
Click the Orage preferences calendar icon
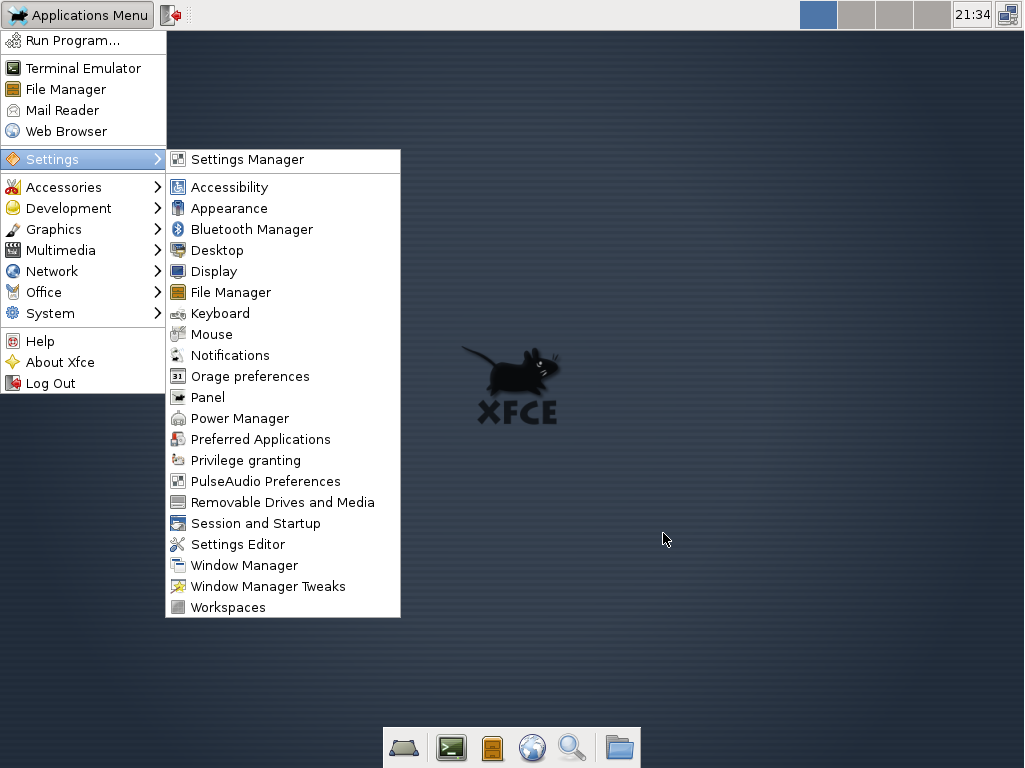tap(178, 376)
